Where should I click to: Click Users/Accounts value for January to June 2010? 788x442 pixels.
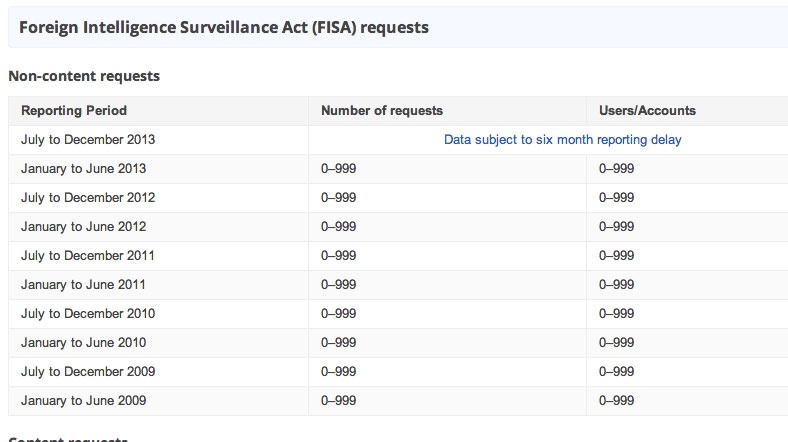click(617, 343)
